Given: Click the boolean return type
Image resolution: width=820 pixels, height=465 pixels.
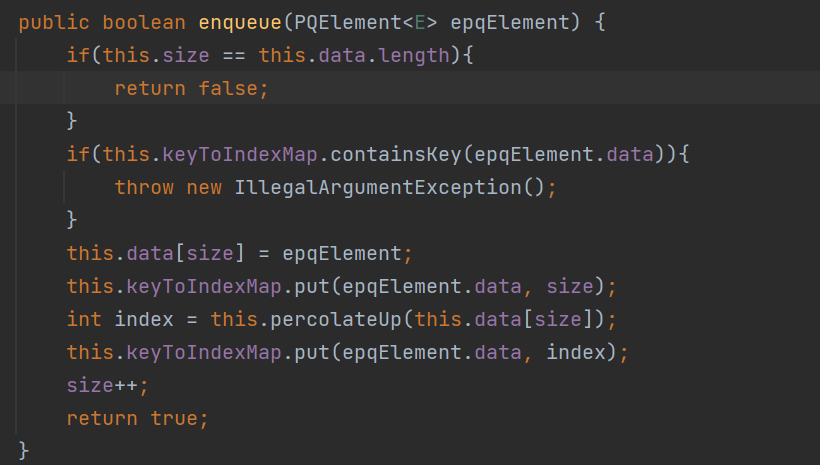Looking at the screenshot, I should click(x=144, y=22).
